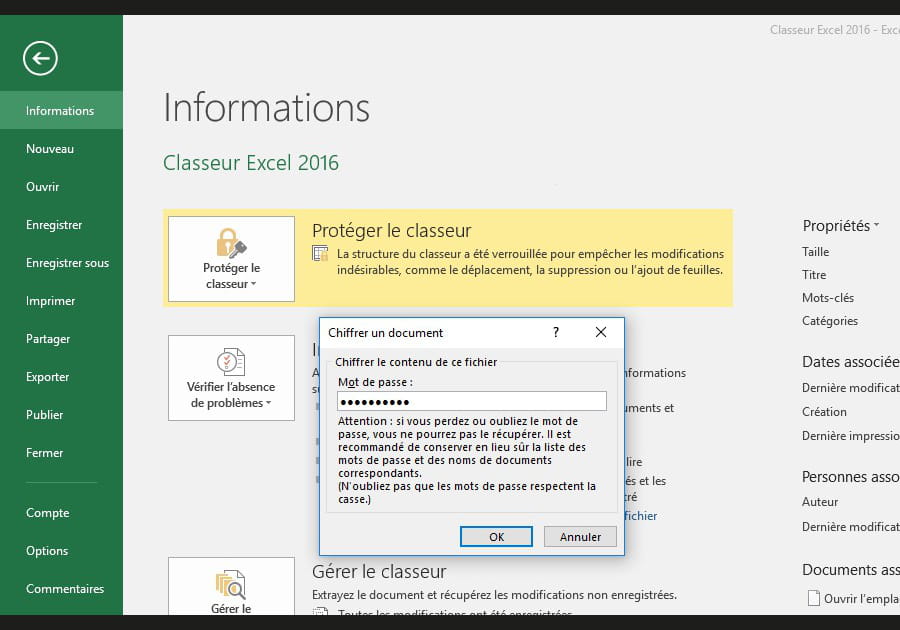The height and width of the screenshot is (630, 900).
Task: Select Informations in the sidebar
Action: 60,111
